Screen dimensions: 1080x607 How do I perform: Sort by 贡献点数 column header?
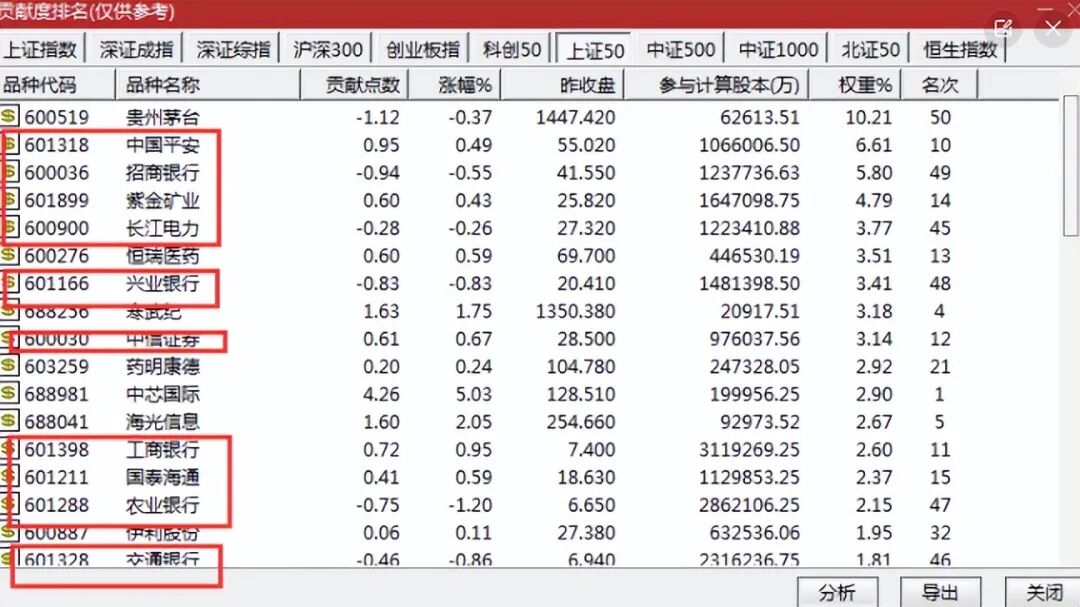click(x=355, y=85)
